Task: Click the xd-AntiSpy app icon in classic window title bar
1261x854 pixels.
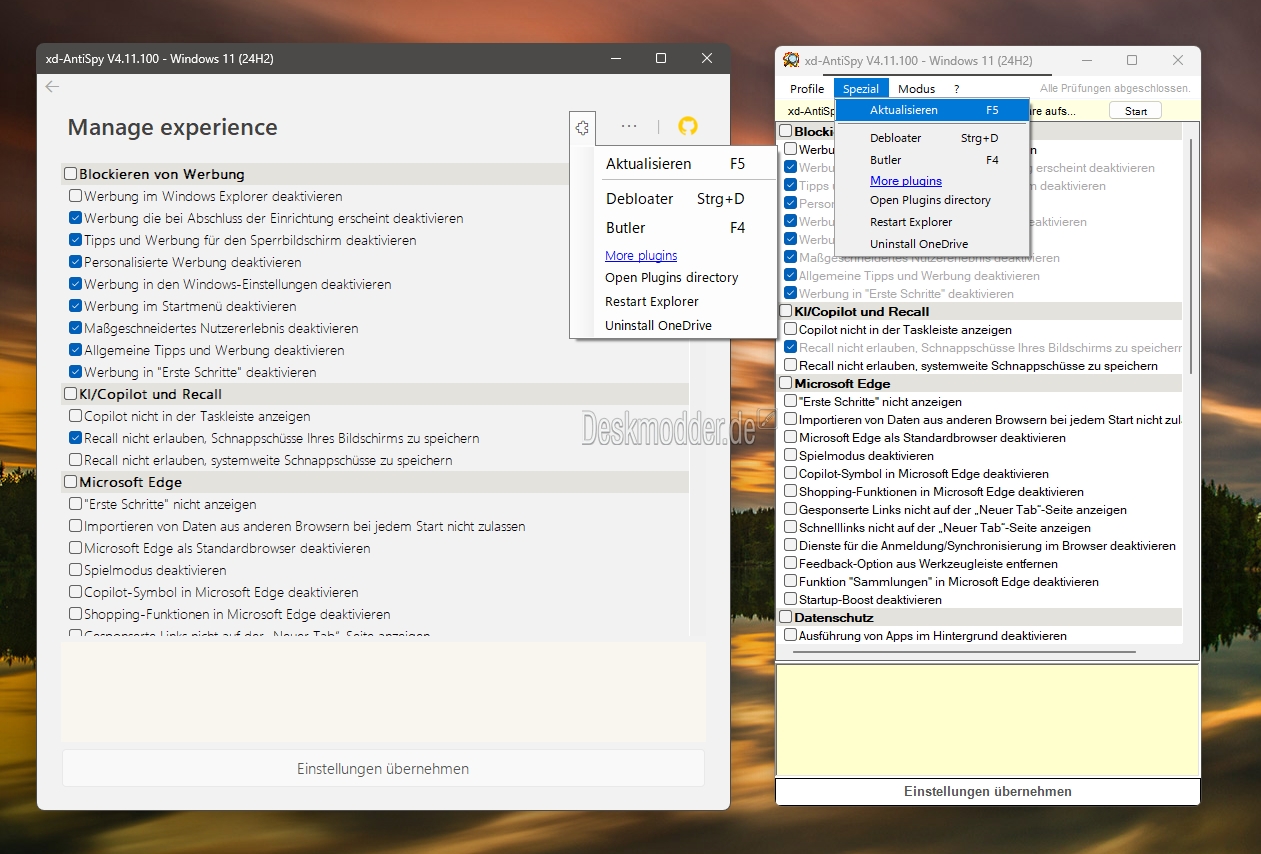Action: 791,60
